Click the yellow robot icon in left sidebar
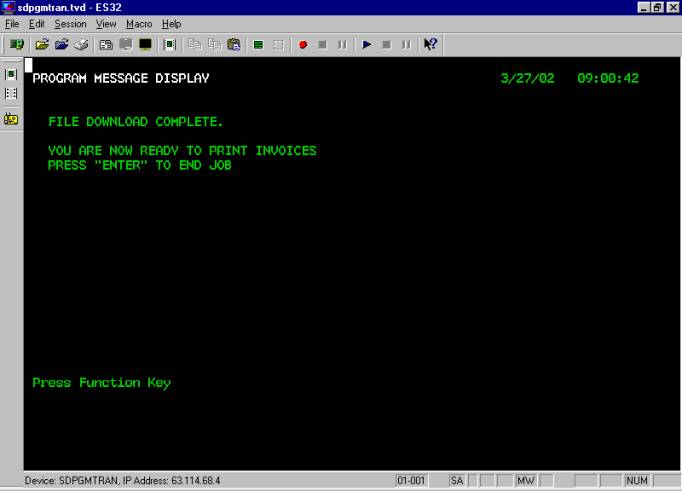This screenshot has width=682, height=491. tap(11, 119)
